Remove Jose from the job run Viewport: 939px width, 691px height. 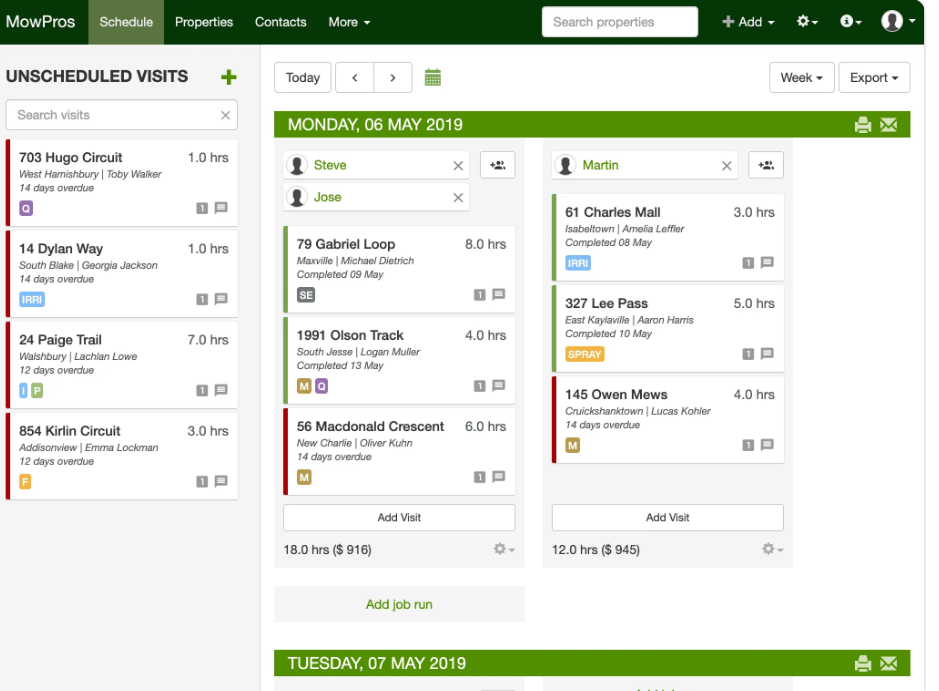pos(457,197)
